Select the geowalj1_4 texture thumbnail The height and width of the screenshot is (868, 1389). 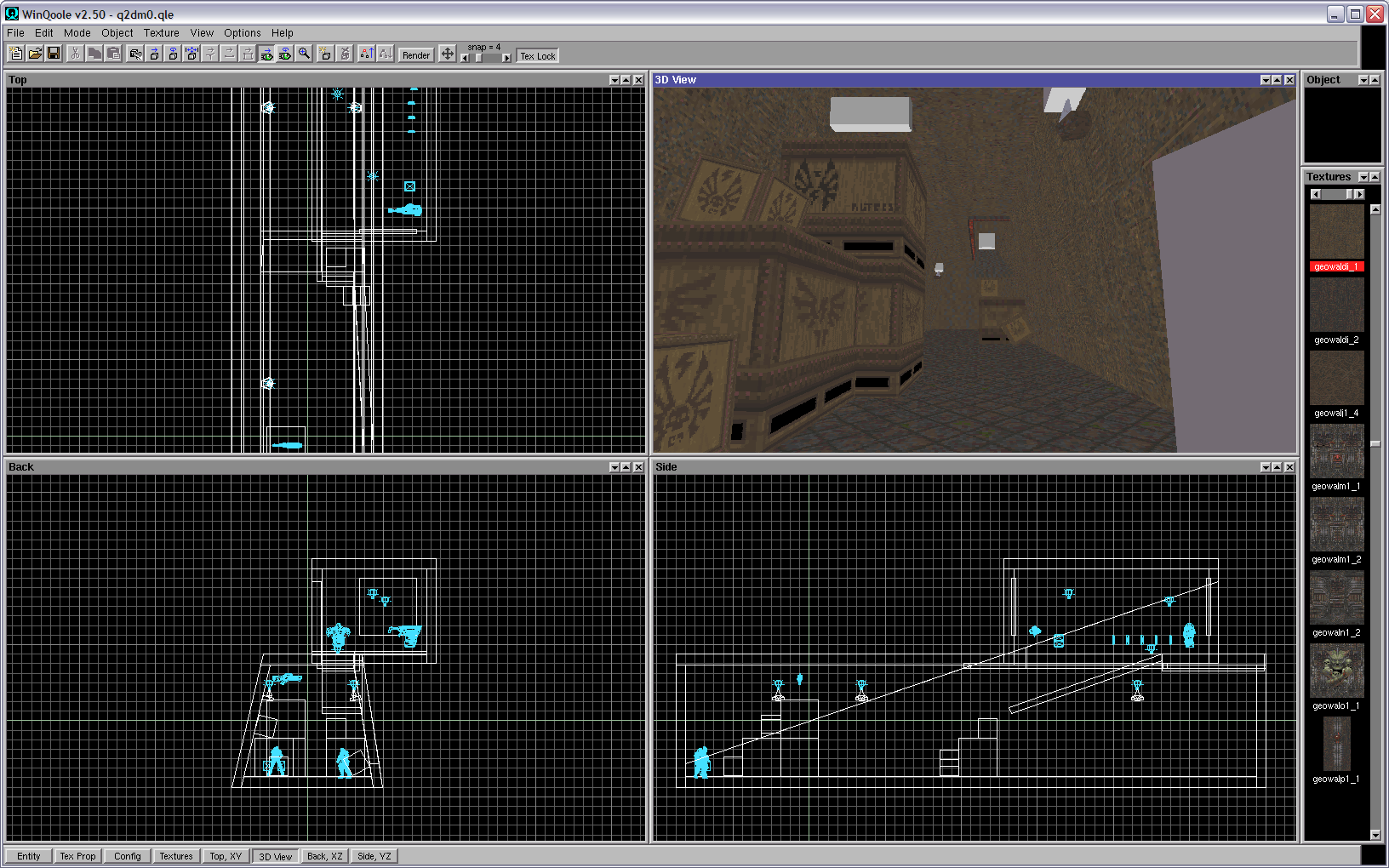point(1337,379)
